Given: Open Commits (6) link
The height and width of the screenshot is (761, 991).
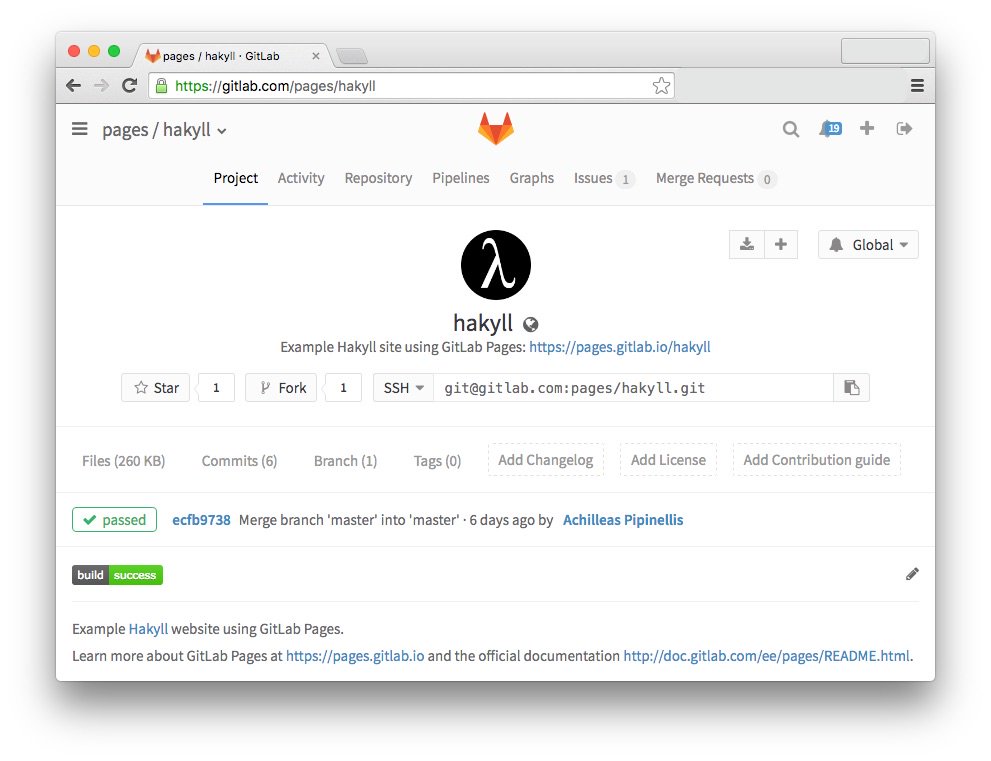Looking at the screenshot, I should pyautogui.click(x=239, y=461).
